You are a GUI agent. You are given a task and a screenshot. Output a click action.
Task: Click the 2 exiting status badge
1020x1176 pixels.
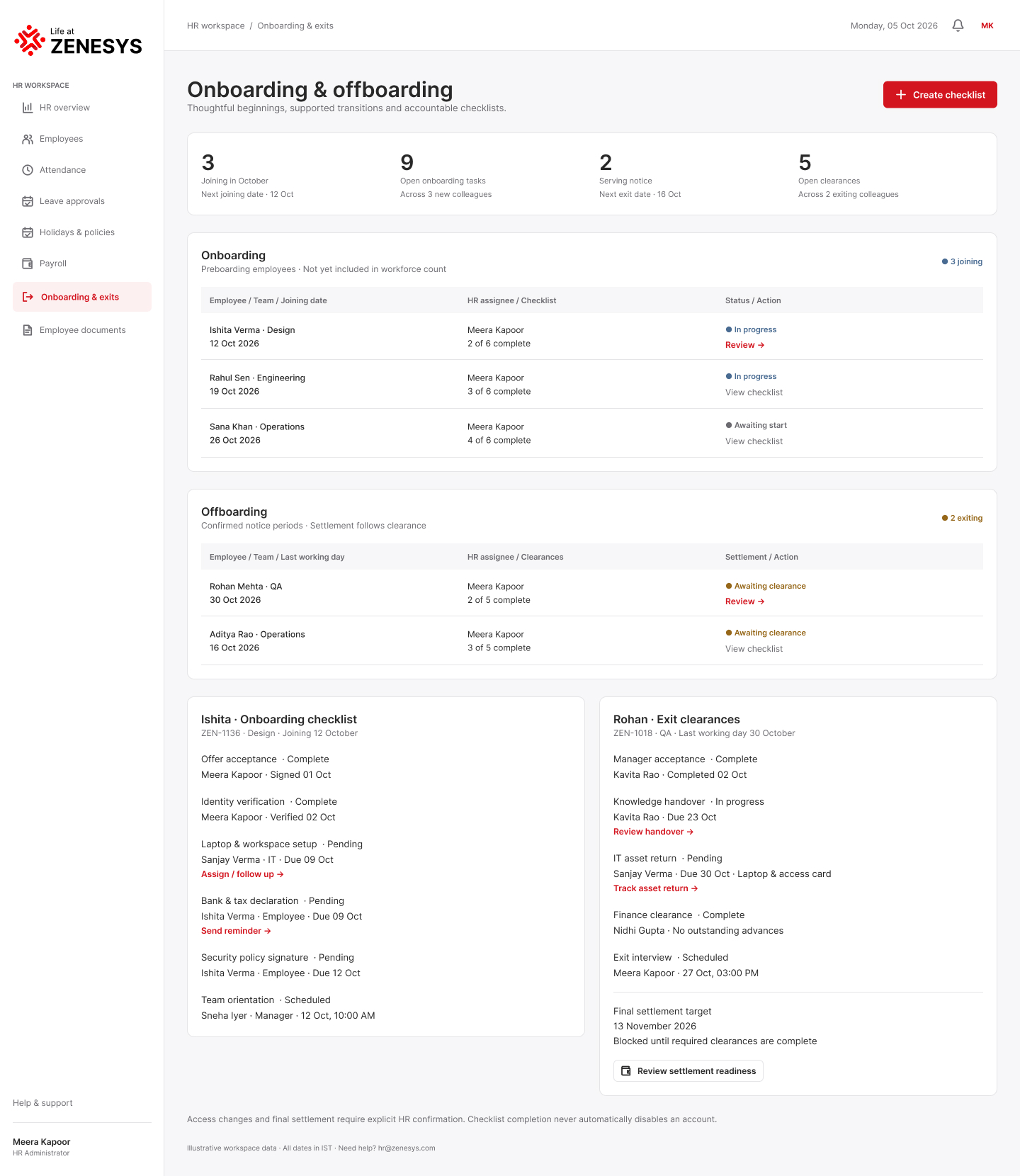[x=962, y=518]
